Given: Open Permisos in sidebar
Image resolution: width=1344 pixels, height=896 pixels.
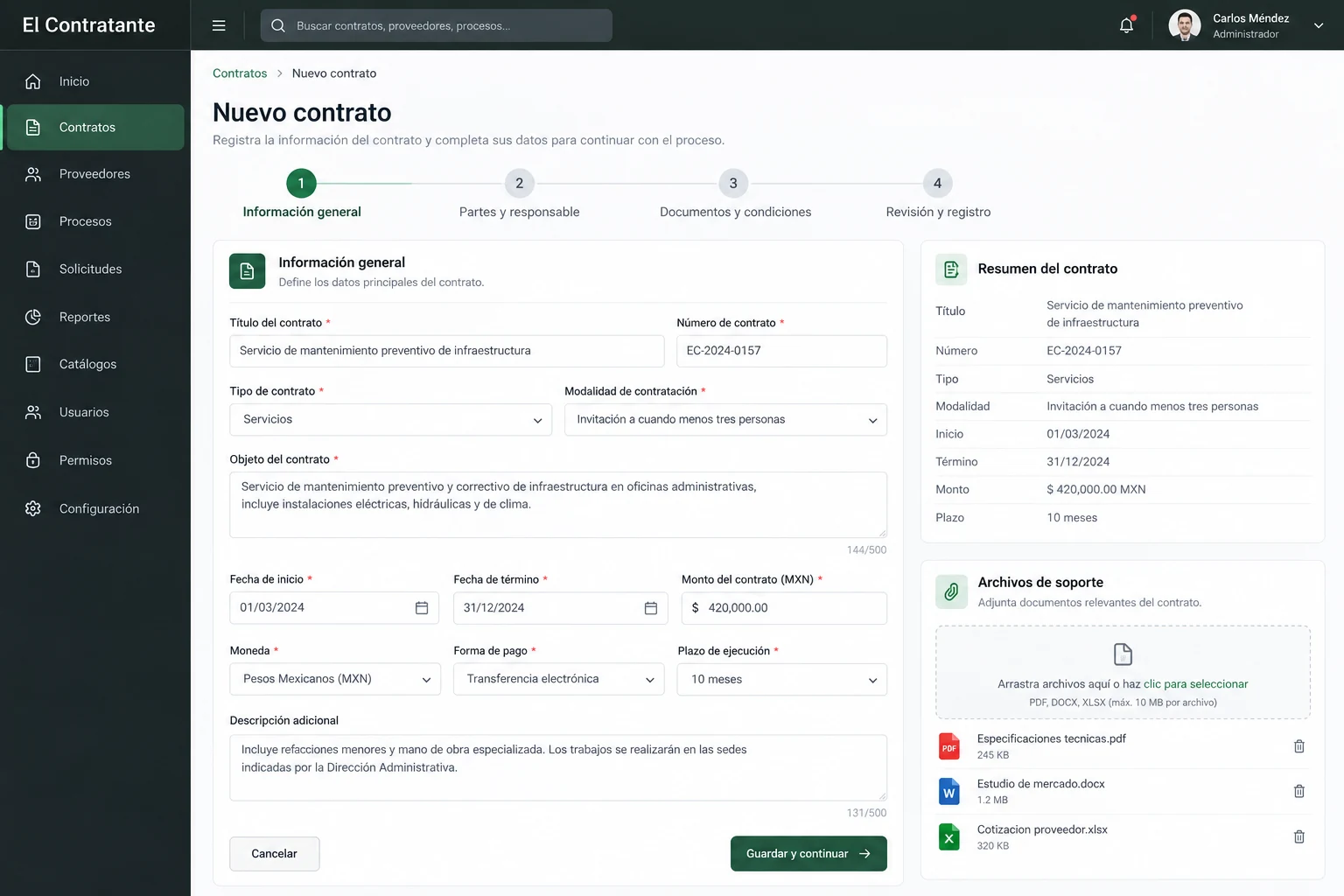Looking at the screenshot, I should (x=94, y=460).
